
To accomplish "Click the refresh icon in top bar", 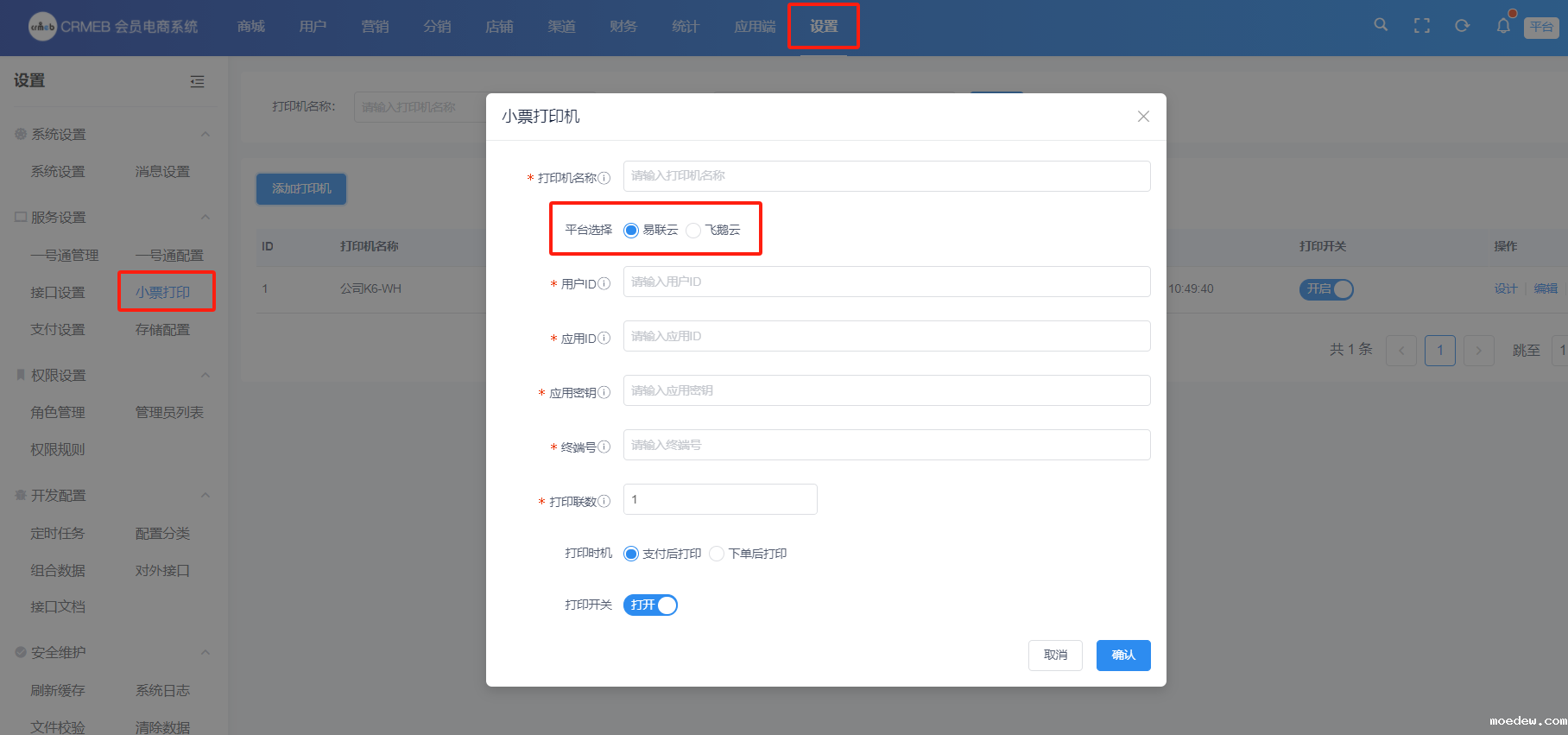I will point(1462,26).
